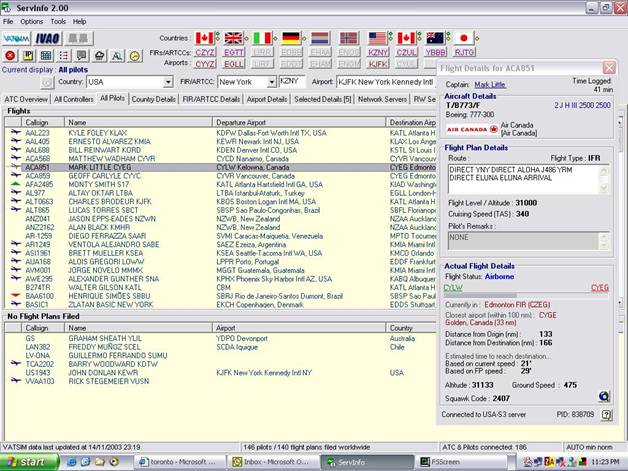This screenshot has height=471, width=628.
Task: Select the Germany flag icon
Action: point(292,37)
